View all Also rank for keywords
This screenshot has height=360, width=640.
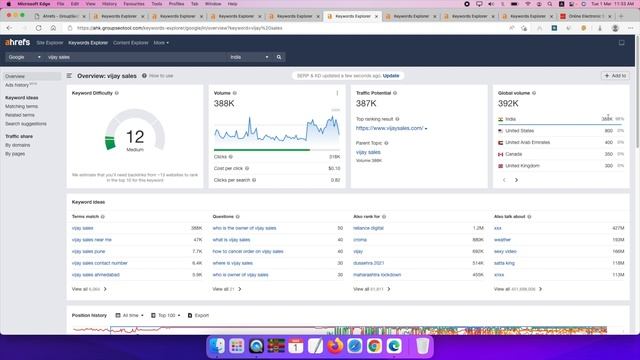pos(372,289)
